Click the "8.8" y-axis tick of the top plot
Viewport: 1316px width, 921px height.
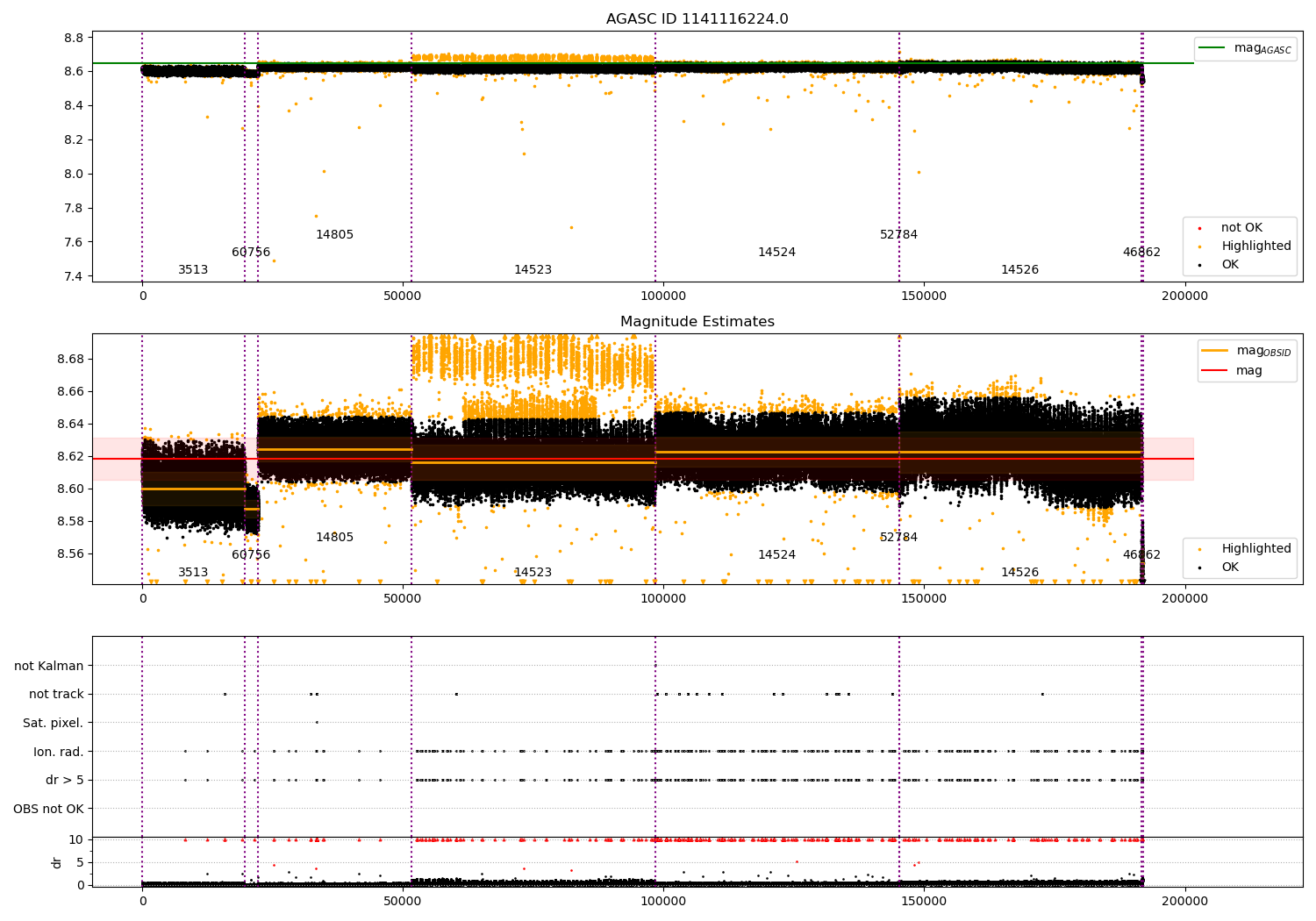75,39
